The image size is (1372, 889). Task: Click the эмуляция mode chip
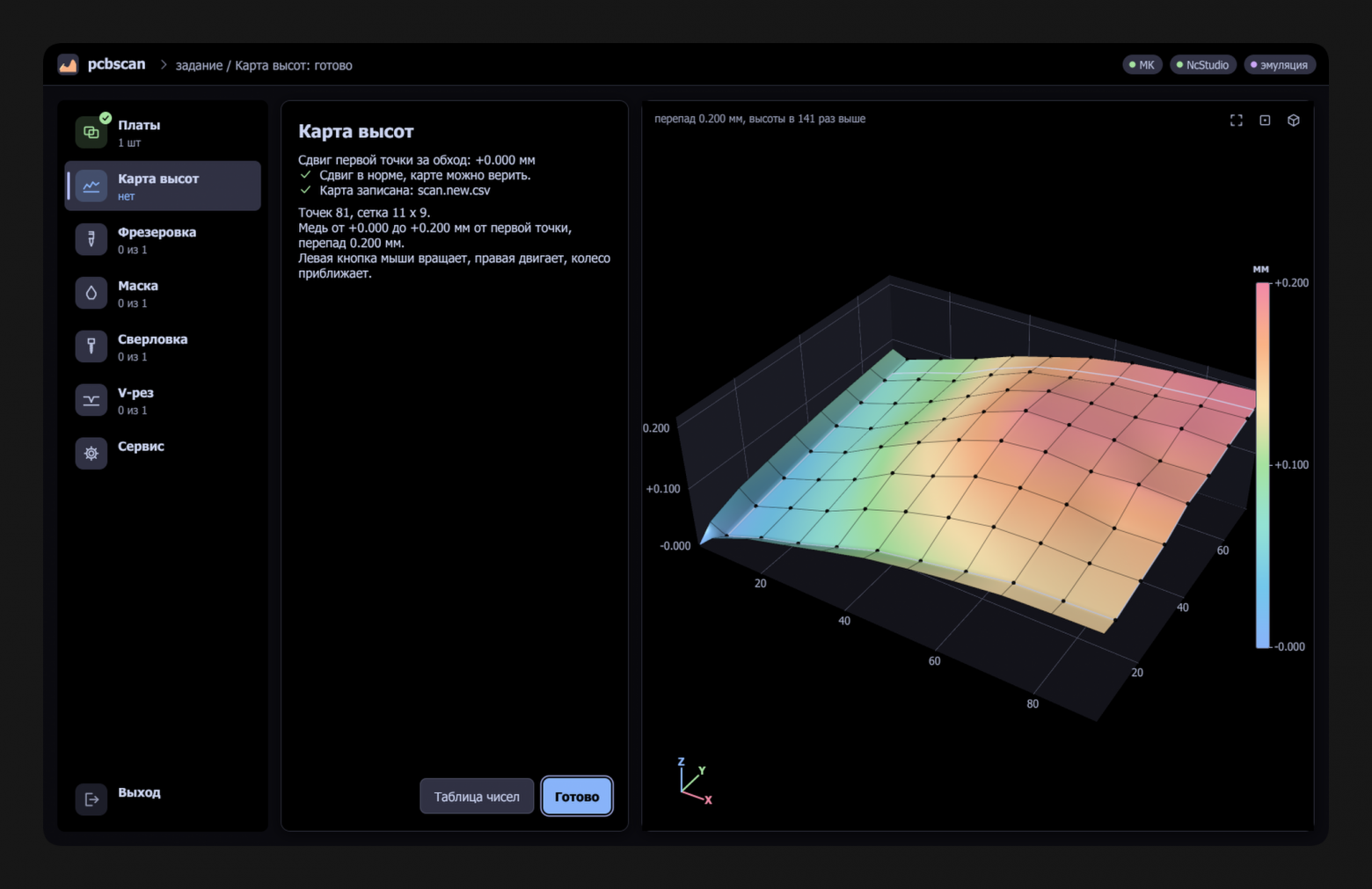click(1280, 65)
